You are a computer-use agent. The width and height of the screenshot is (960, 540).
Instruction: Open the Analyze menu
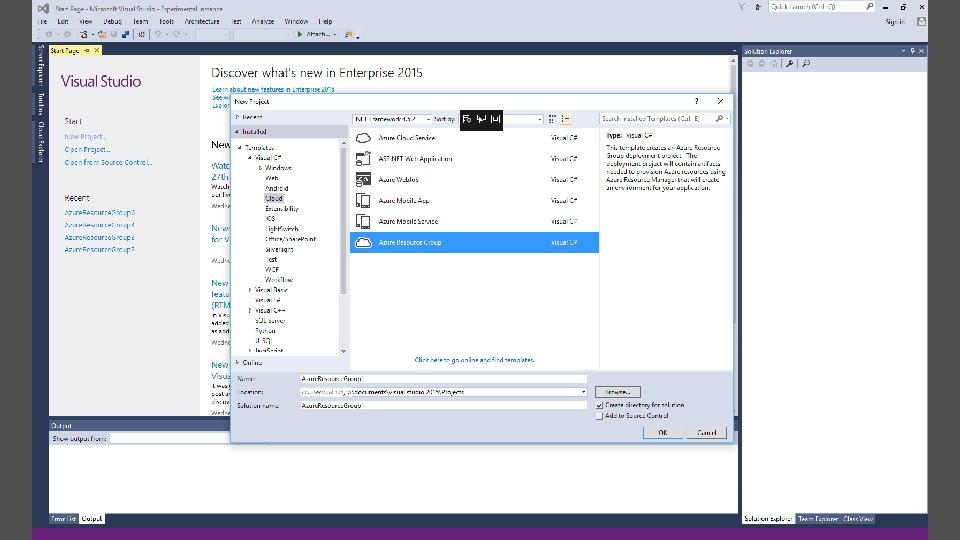tap(263, 21)
